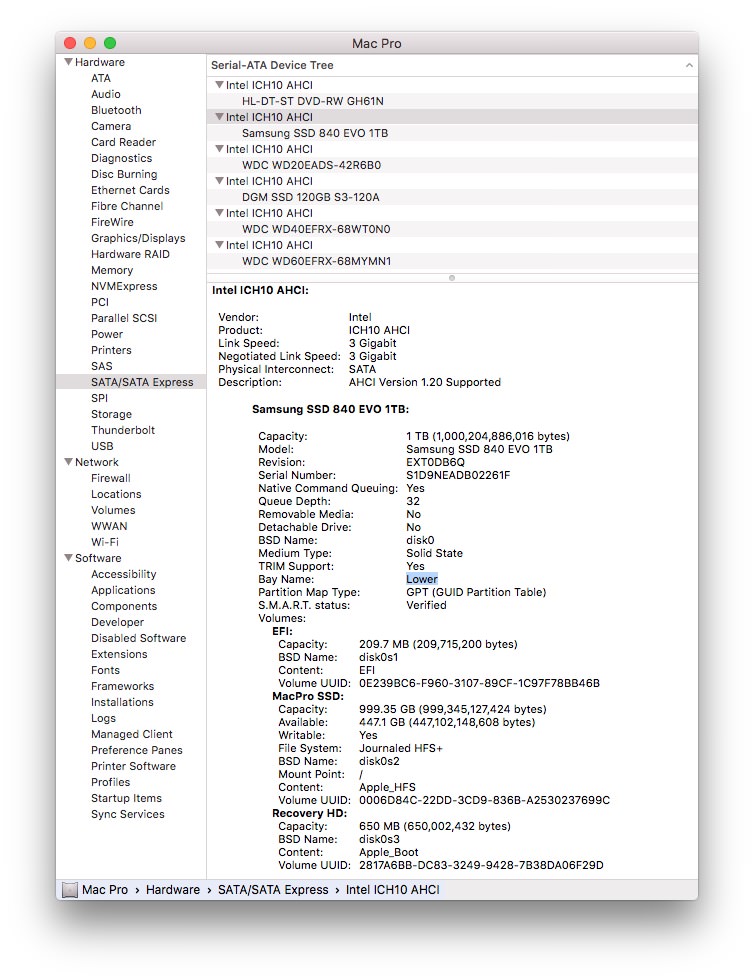Click the Recovery HD volume heading
The height and width of the screenshot is (980, 754).
point(309,813)
